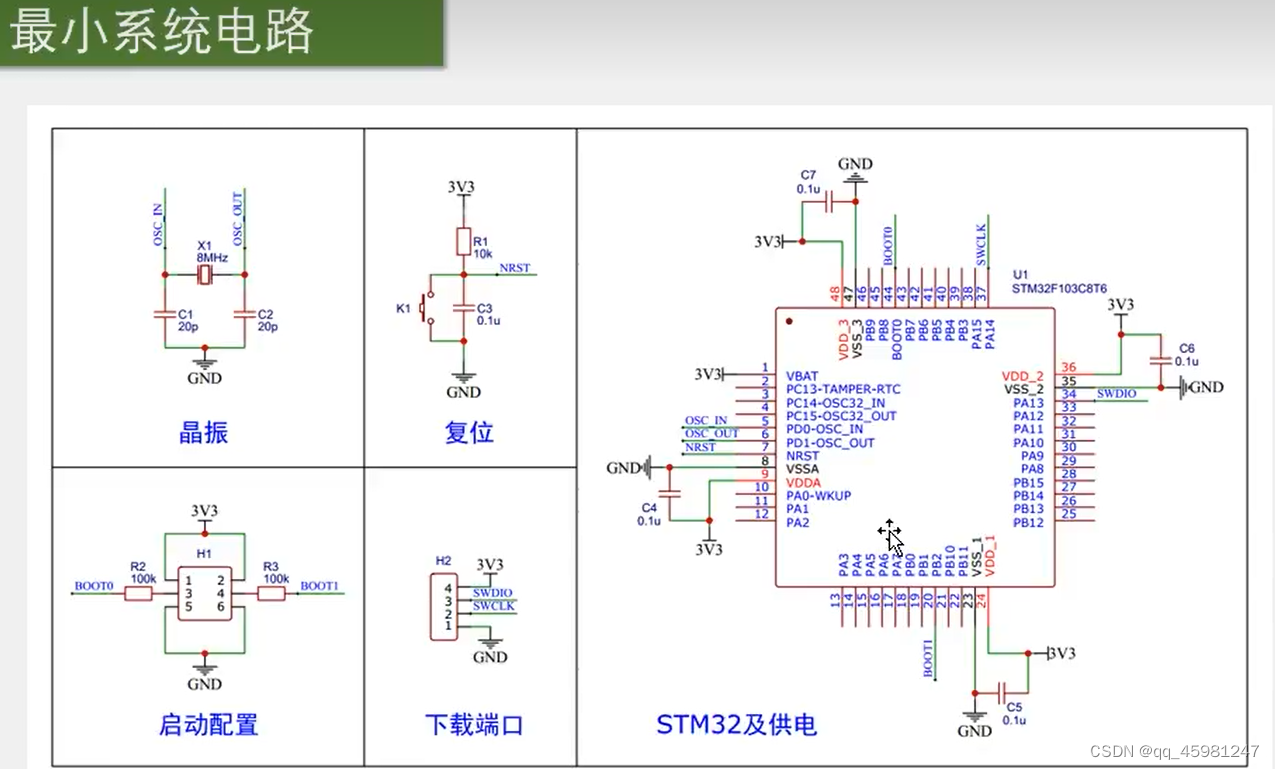Click the VDDA pin name
1275x769 pixels.
point(803,482)
